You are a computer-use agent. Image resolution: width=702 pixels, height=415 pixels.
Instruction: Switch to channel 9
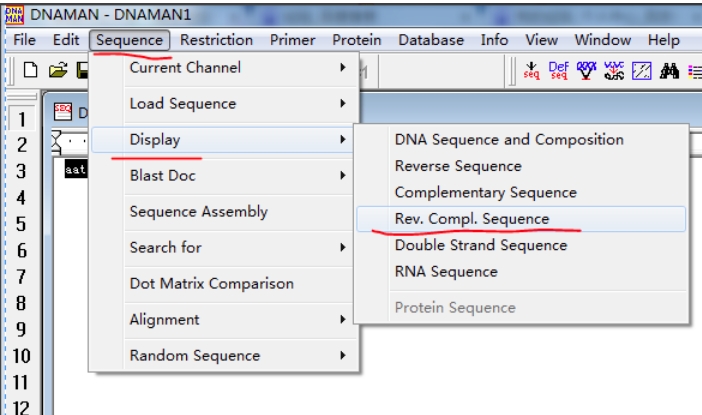[x=21, y=330]
